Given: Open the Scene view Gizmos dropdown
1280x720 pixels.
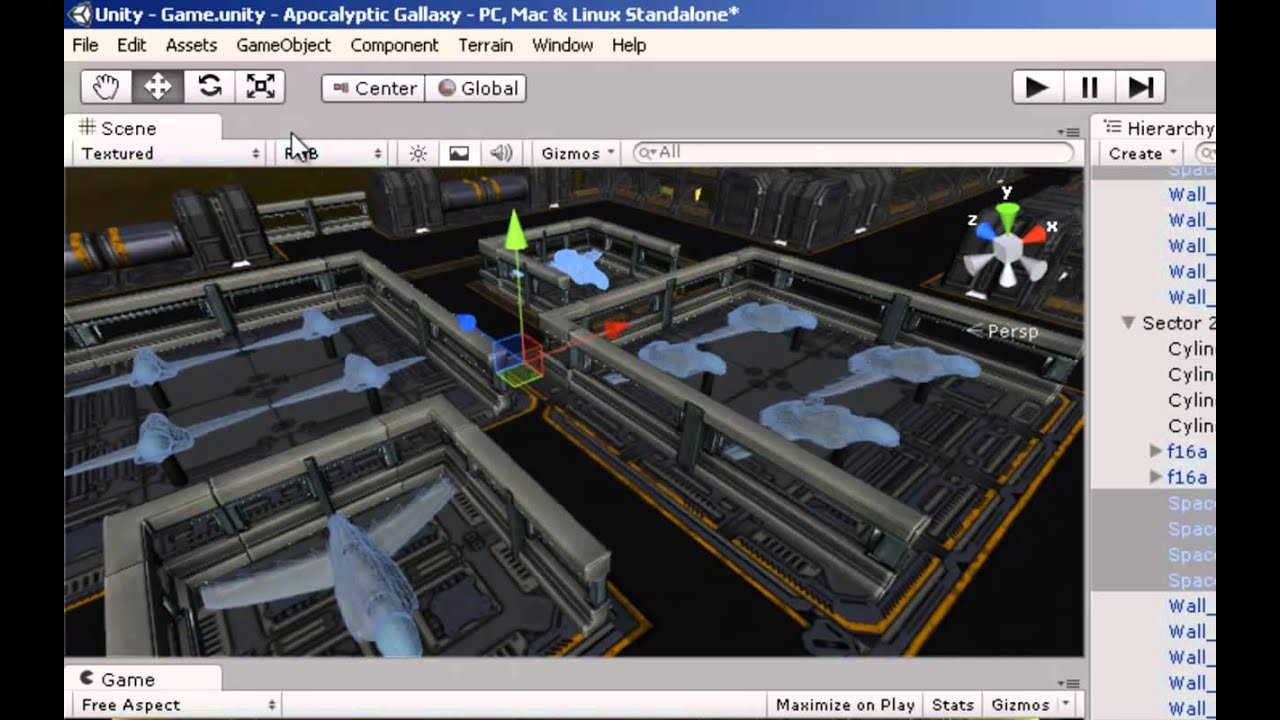Looking at the screenshot, I should tap(577, 153).
